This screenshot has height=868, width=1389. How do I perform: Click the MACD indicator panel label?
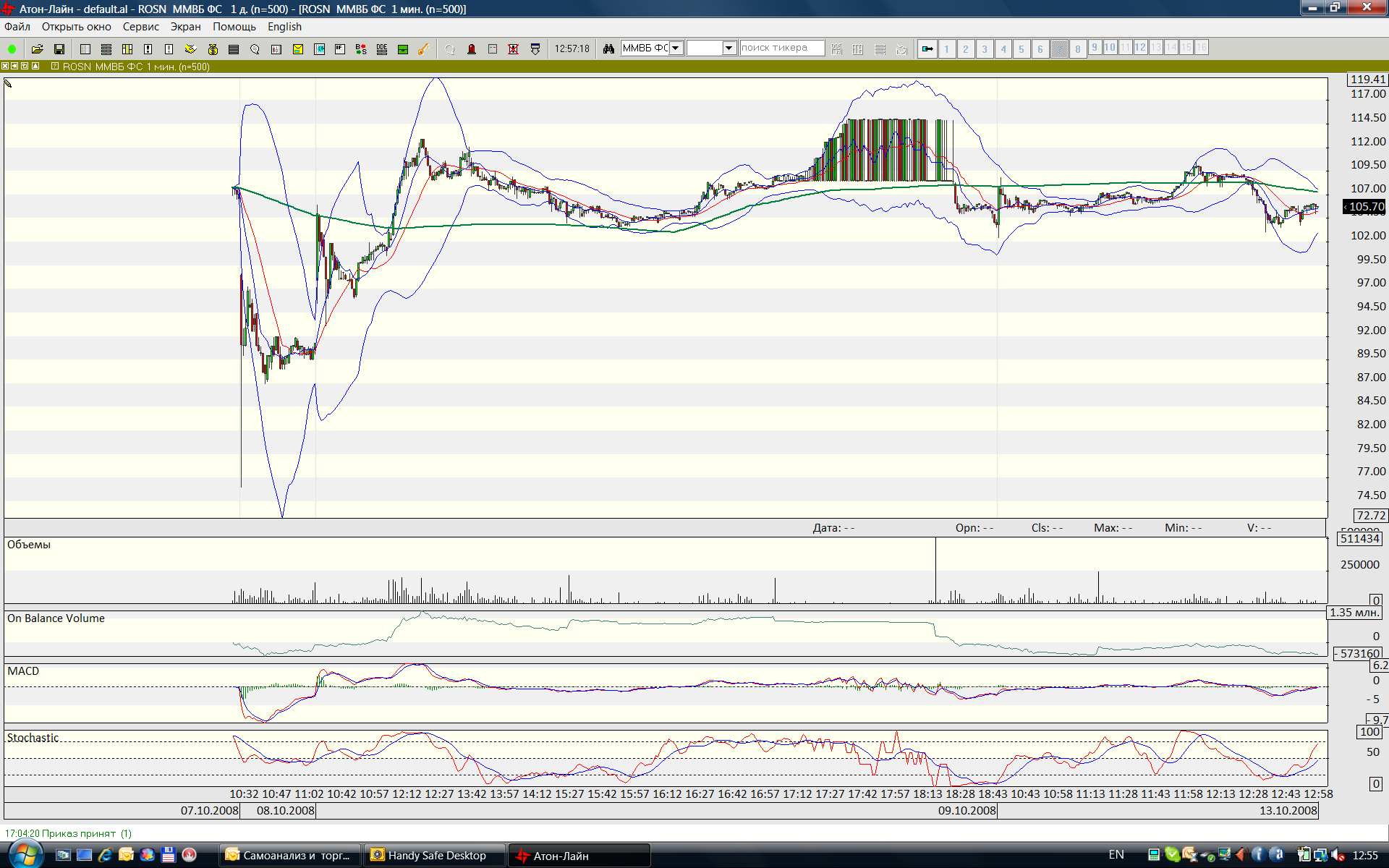[x=23, y=671]
